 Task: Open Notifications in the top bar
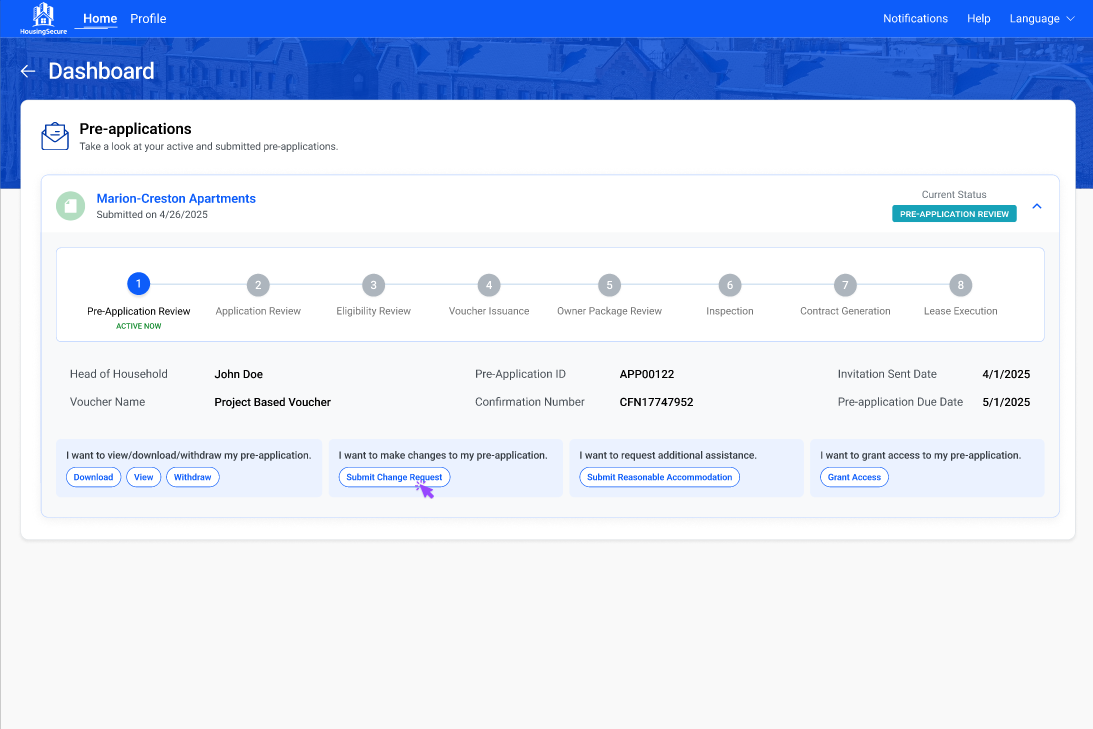(915, 19)
